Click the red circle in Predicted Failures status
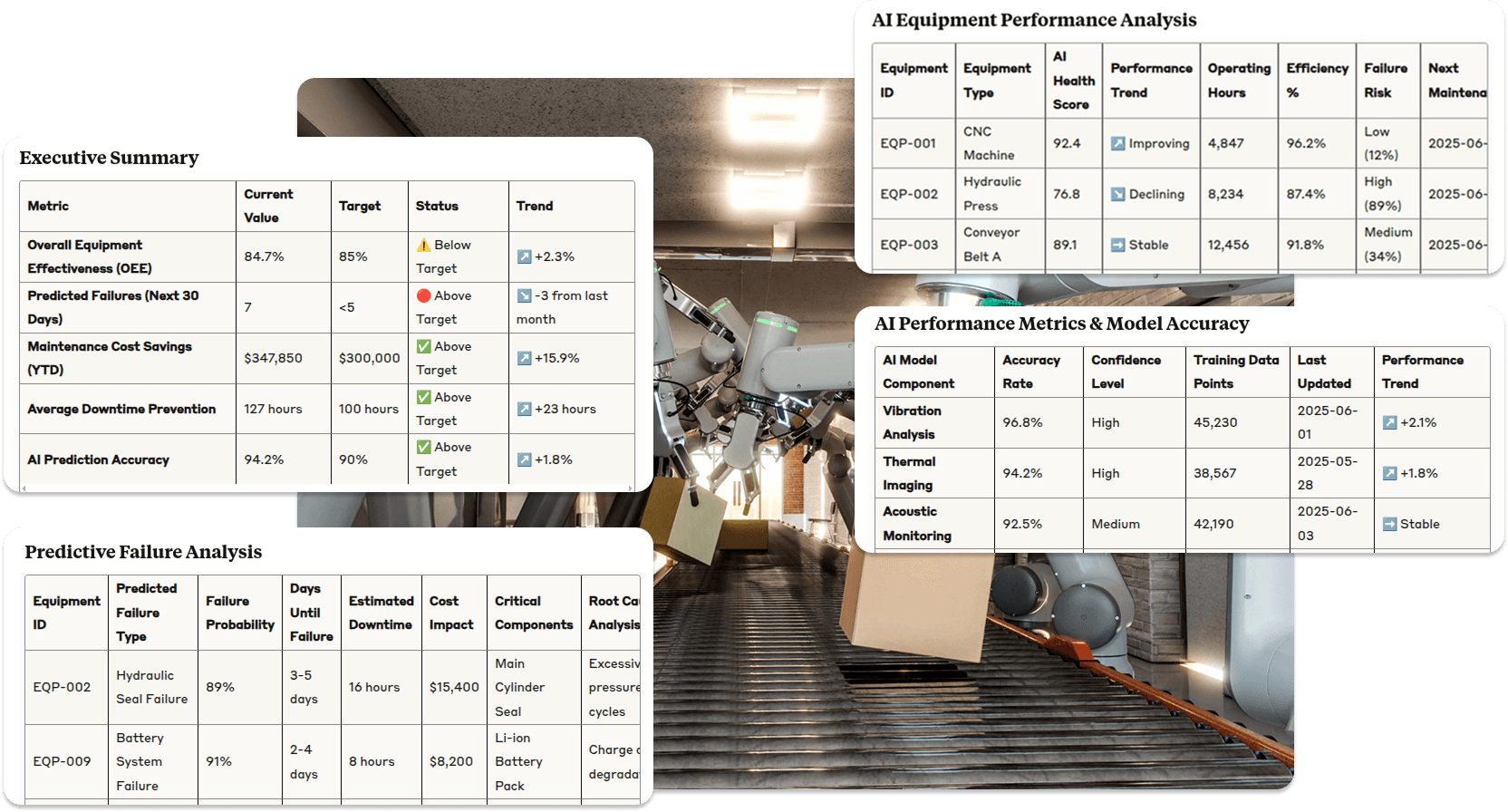Image resolution: width=1508 pixels, height=812 pixels. [x=423, y=295]
